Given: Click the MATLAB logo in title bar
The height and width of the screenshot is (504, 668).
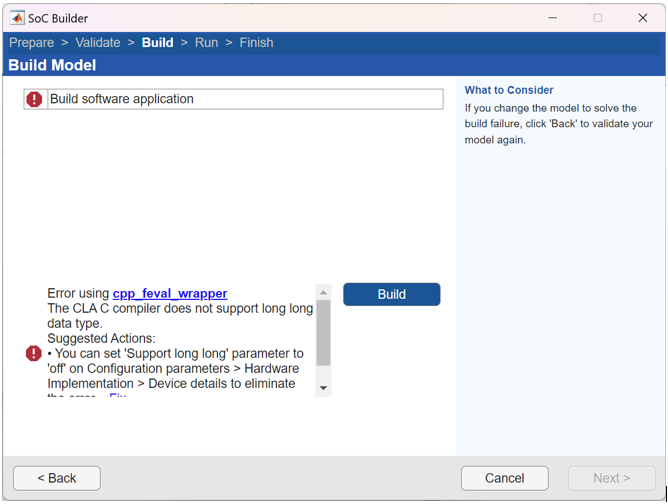Looking at the screenshot, I should tap(17, 18).
